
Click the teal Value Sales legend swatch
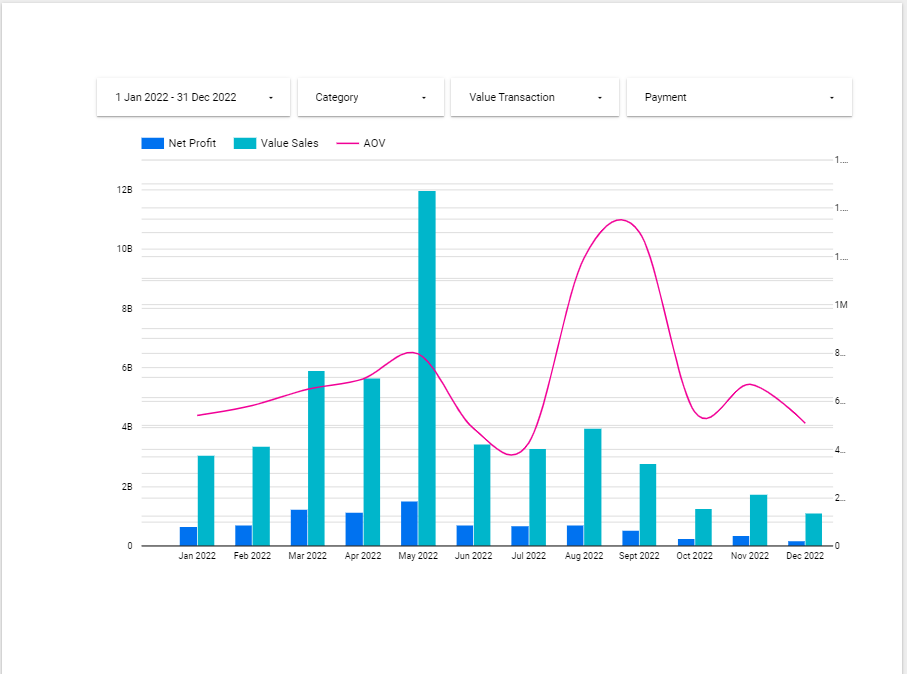(x=239, y=143)
